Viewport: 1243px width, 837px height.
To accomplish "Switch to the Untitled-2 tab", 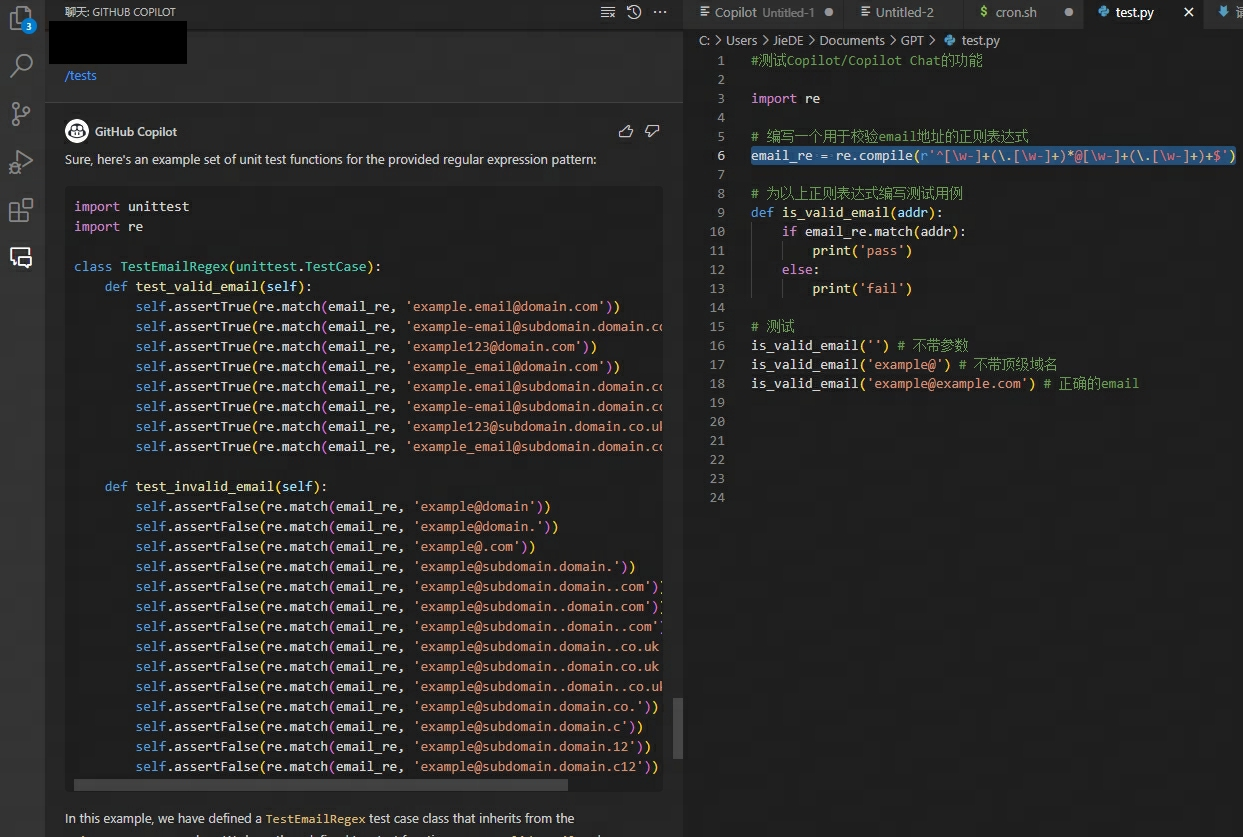I will (x=904, y=13).
